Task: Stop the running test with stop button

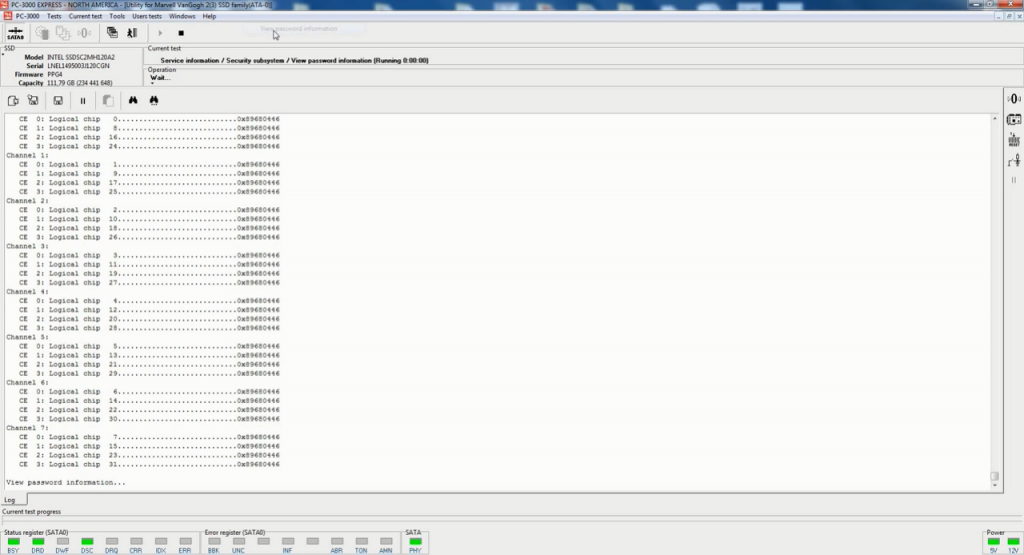Action: coord(181,33)
